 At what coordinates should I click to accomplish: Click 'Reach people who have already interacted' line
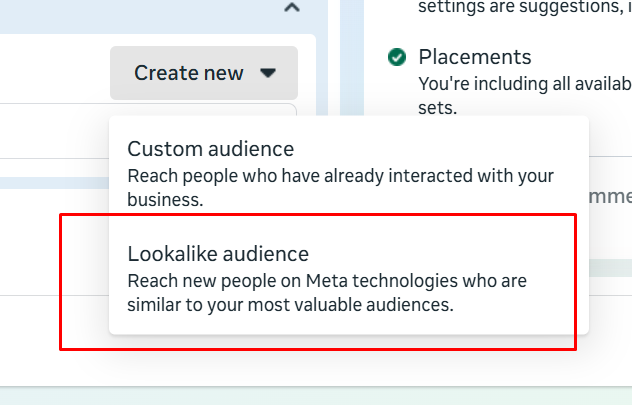340,176
